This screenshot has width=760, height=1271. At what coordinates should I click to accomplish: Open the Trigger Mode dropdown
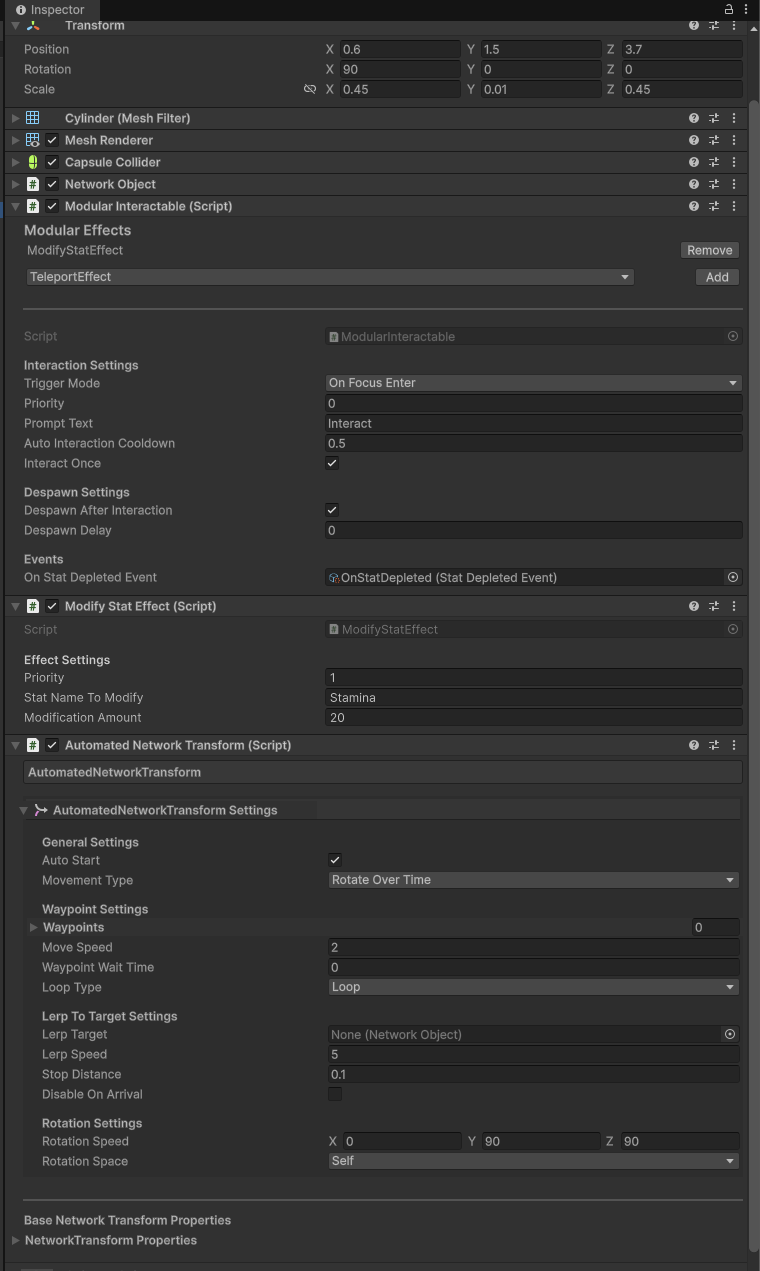tap(533, 383)
